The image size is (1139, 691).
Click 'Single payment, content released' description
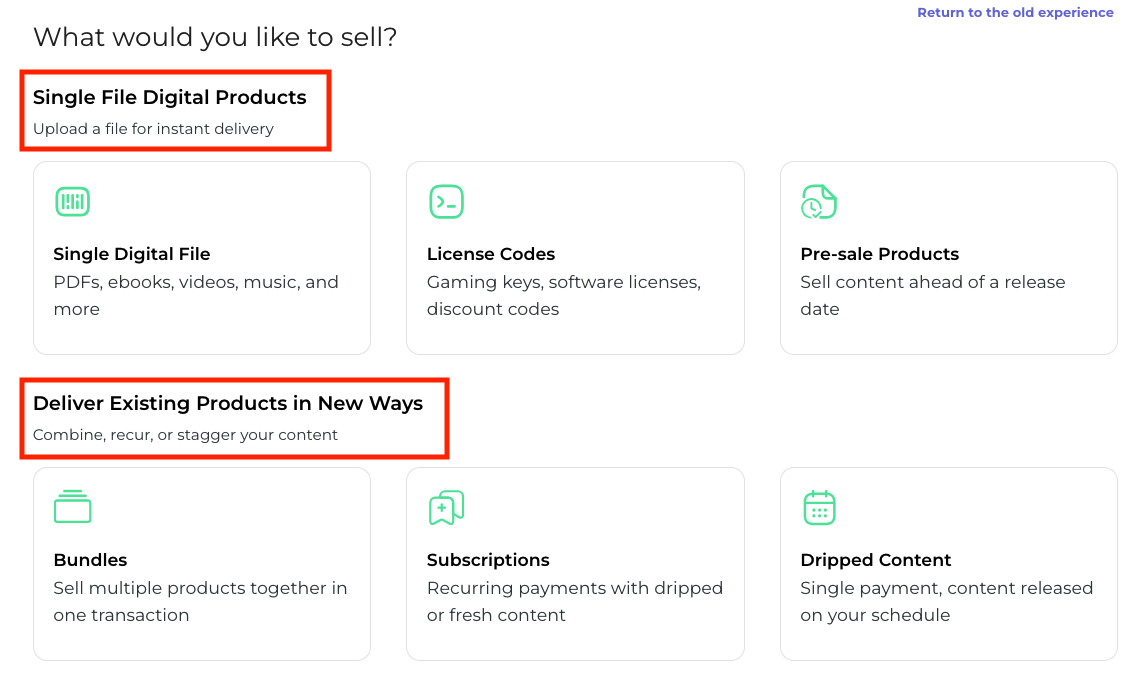click(946, 588)
